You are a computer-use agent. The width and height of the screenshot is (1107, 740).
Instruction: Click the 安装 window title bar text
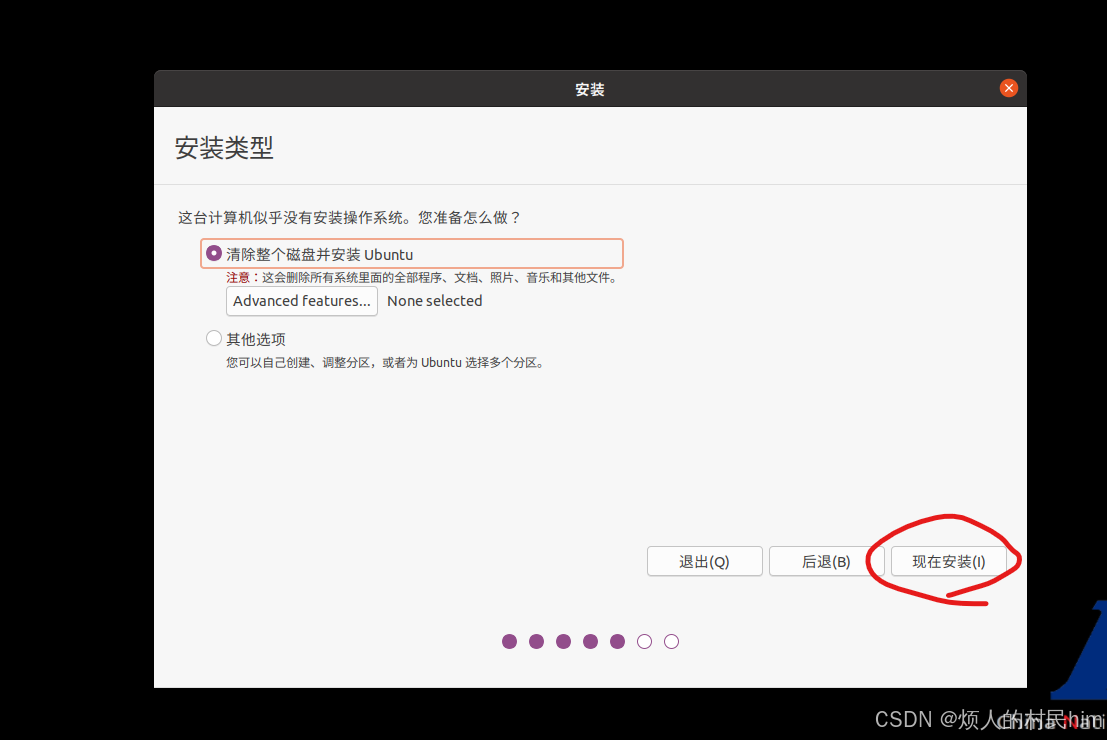(590, 90)
